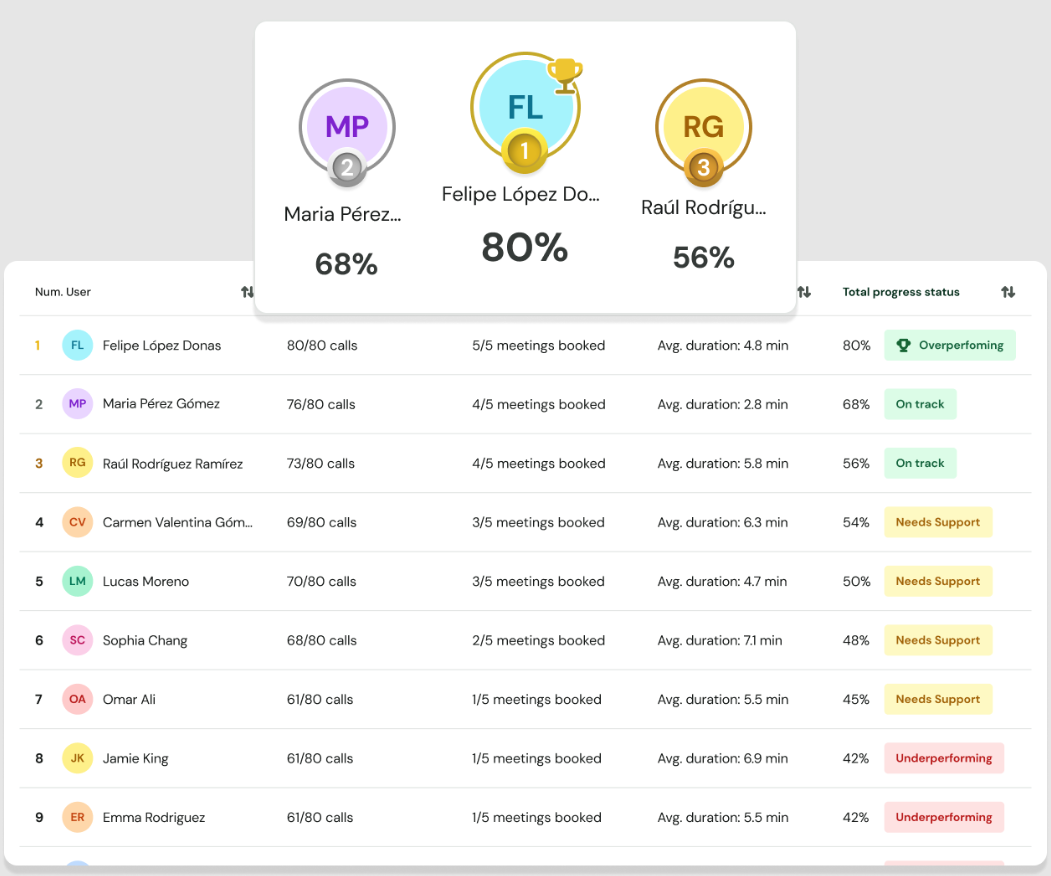Image resolution: width=1051 pixels, height=876 pixels.
Task: Click the Num. User column header
Action: coord(63,292)
